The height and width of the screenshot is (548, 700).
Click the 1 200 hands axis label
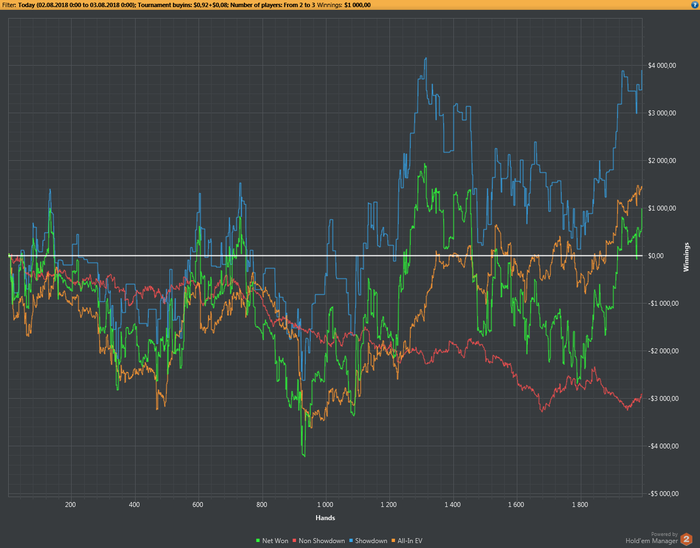pos(389,505)
